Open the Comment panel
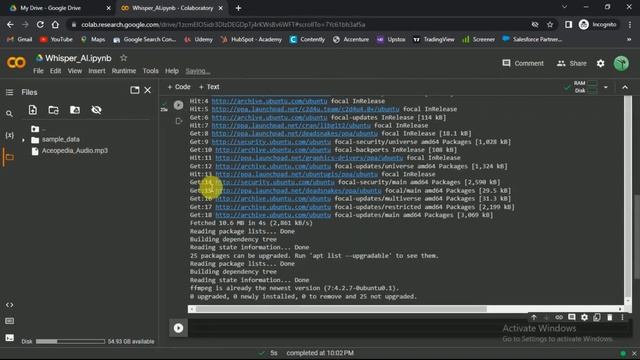Image resolution: width=640 pixels, height=360 pixels. (523, 63)
